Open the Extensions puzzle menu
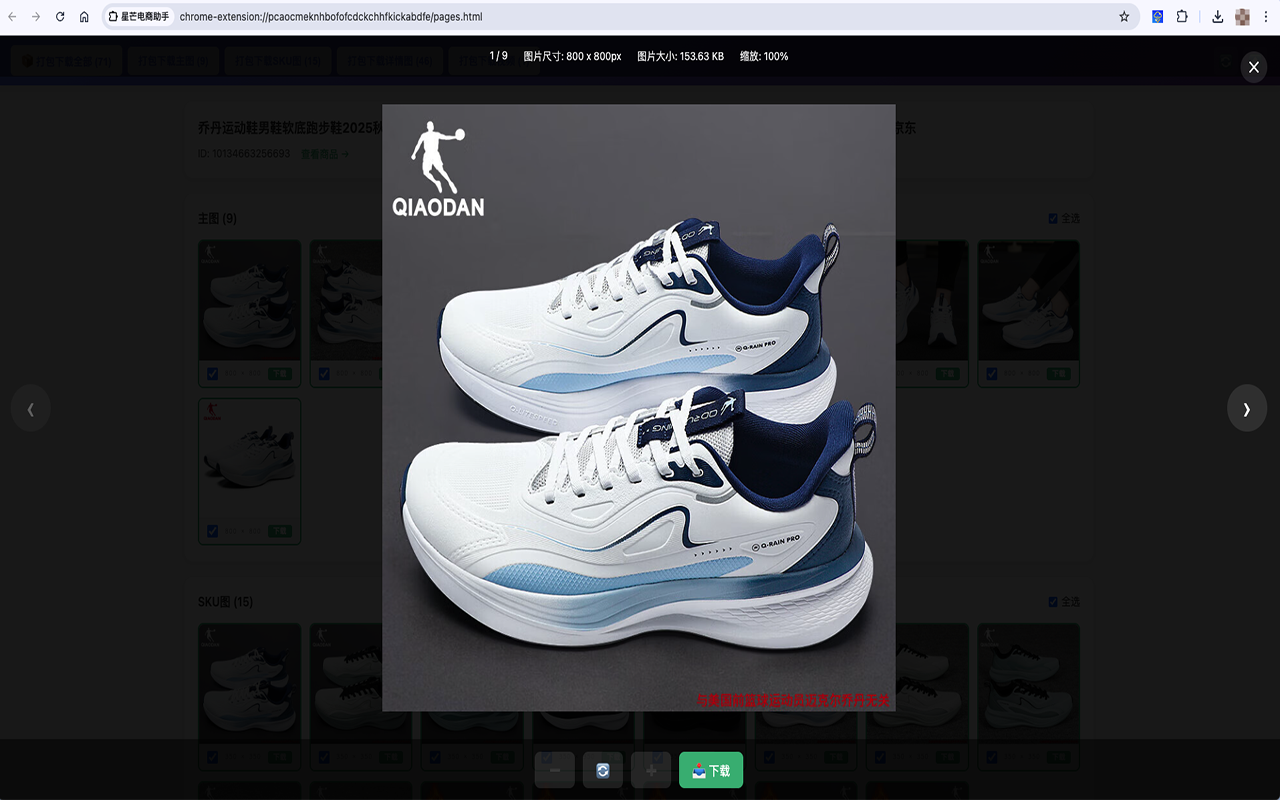This screenshot has height=800, width=1280. (x=1182, y=17)
